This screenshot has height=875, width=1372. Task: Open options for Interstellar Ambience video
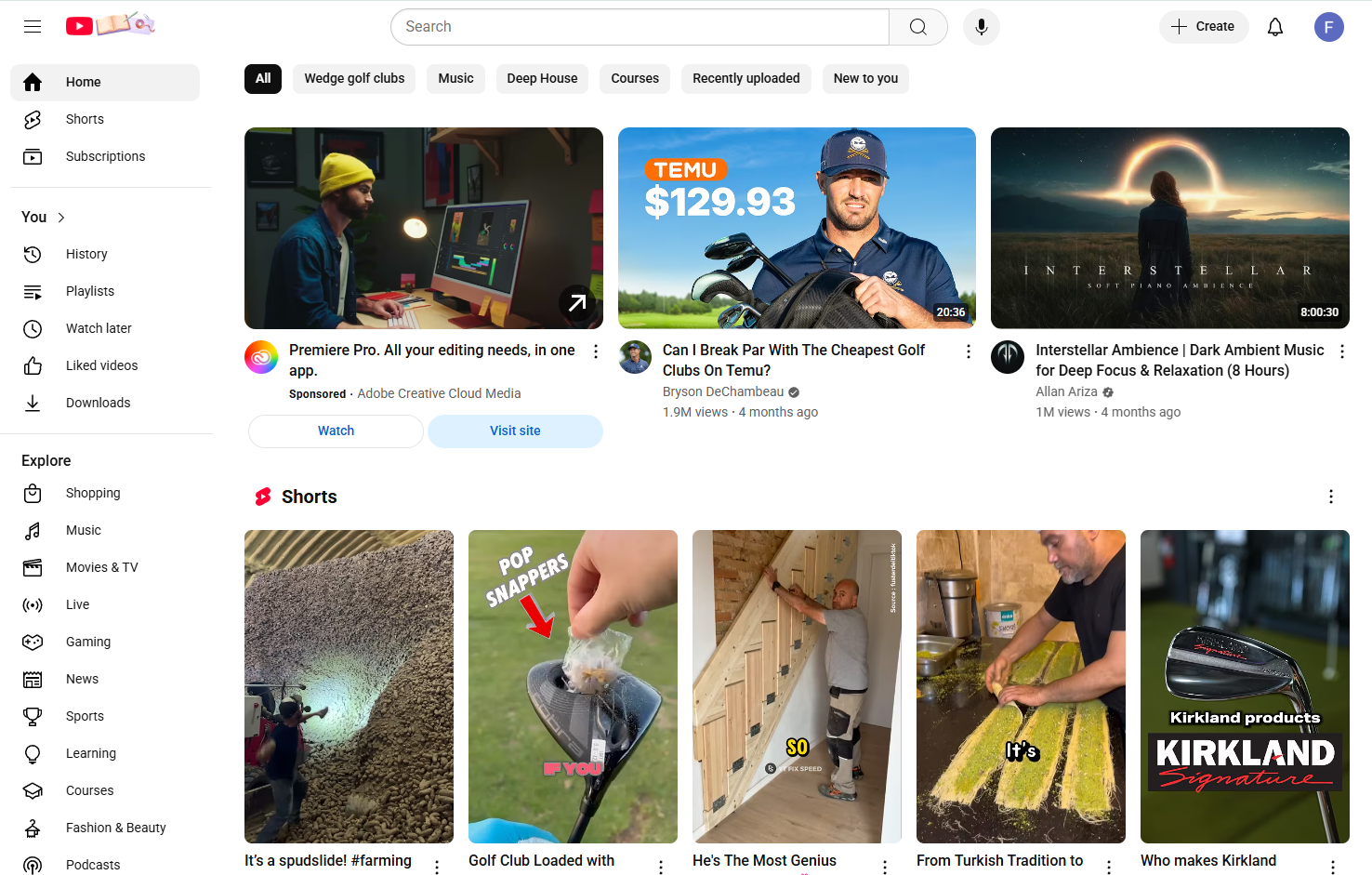pyautogui.click(x=1342, y=351)
